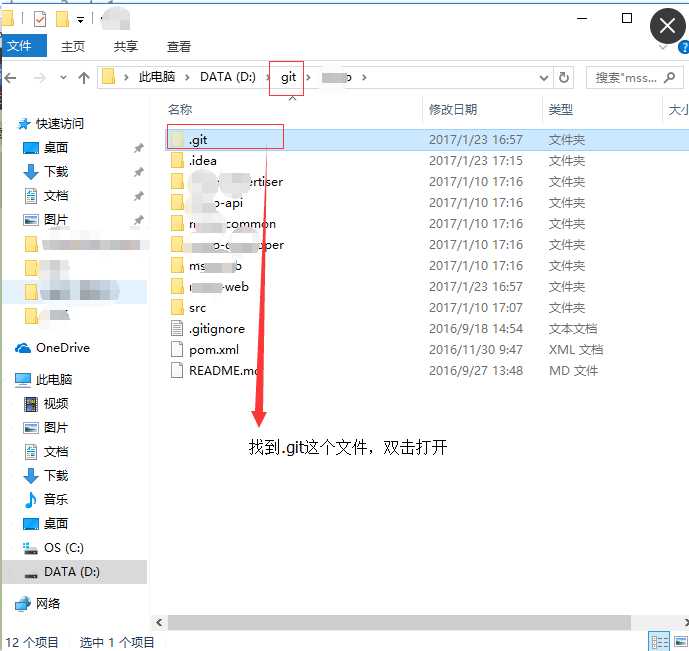Go up one folder level arrow
The height and width of the screenshot is (651, 689).
pos(83,78)
